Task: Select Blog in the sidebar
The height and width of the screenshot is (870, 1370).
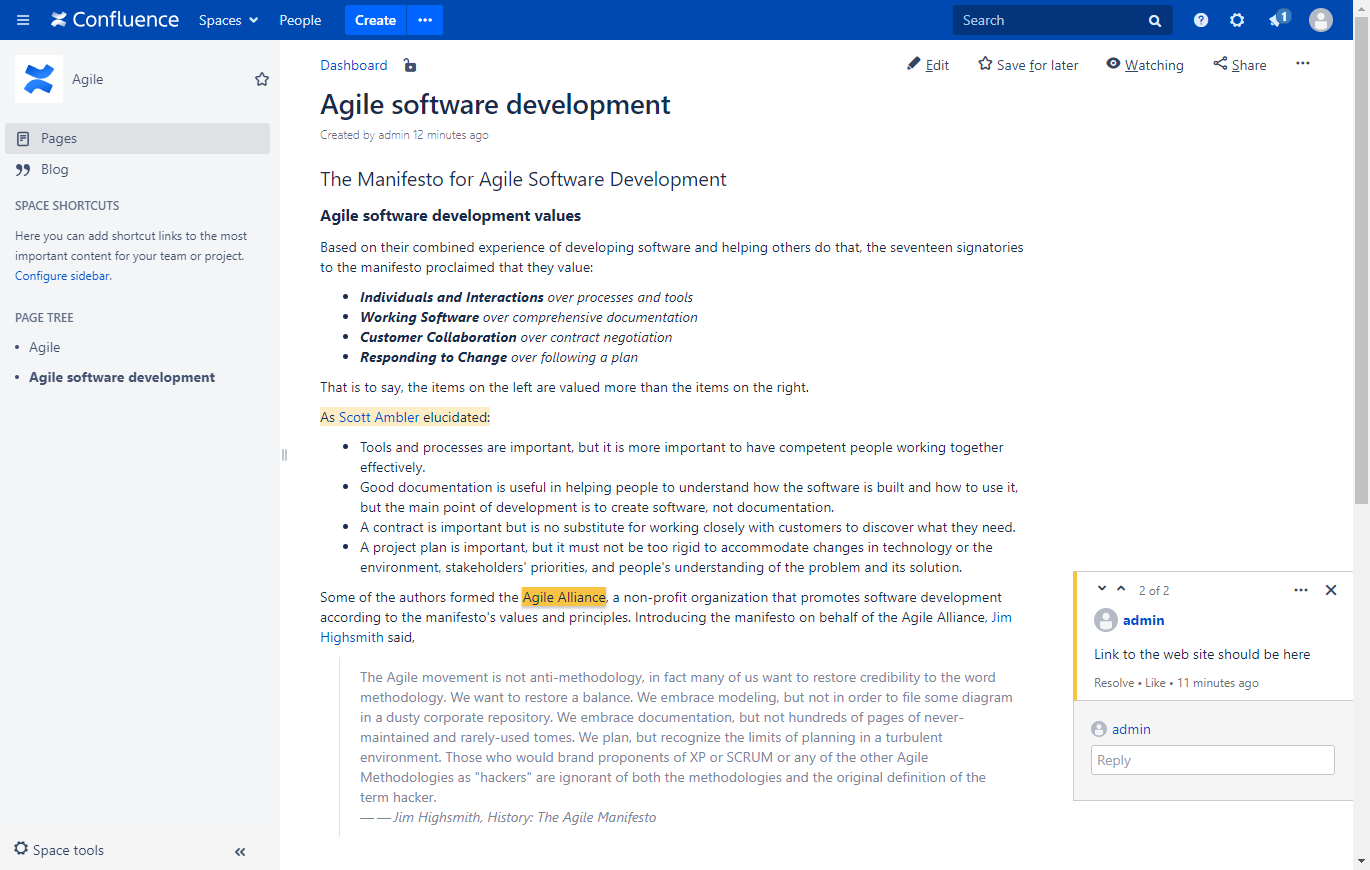Action: click(x=137, y=169)
